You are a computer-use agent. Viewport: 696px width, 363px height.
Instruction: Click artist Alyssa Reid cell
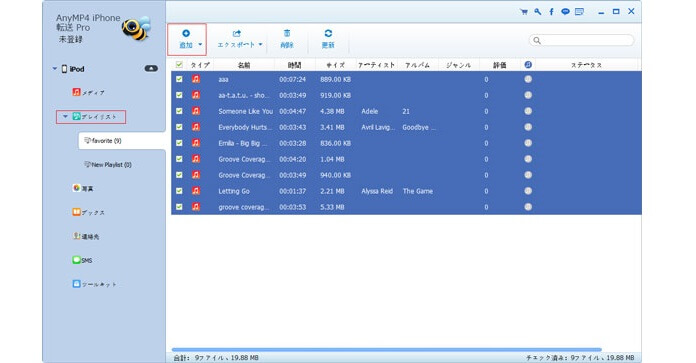tap(377, 191)
